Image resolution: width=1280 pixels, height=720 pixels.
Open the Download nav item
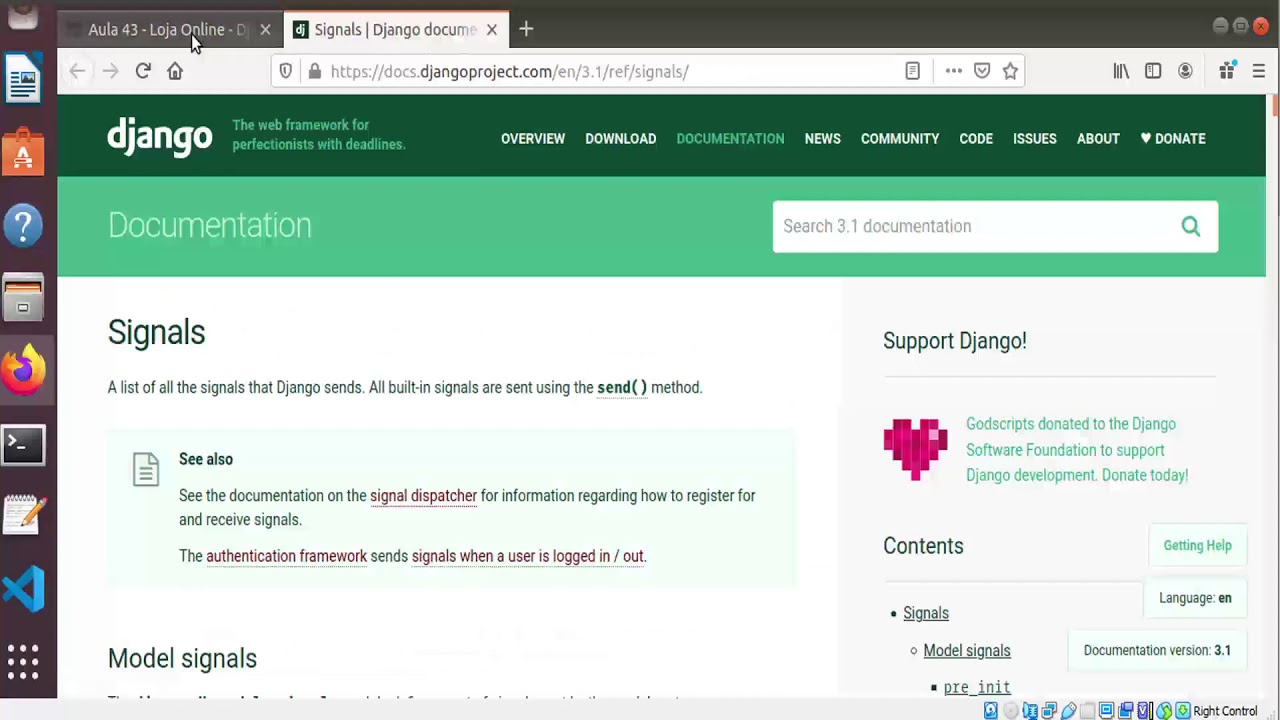tap(621, 139)
